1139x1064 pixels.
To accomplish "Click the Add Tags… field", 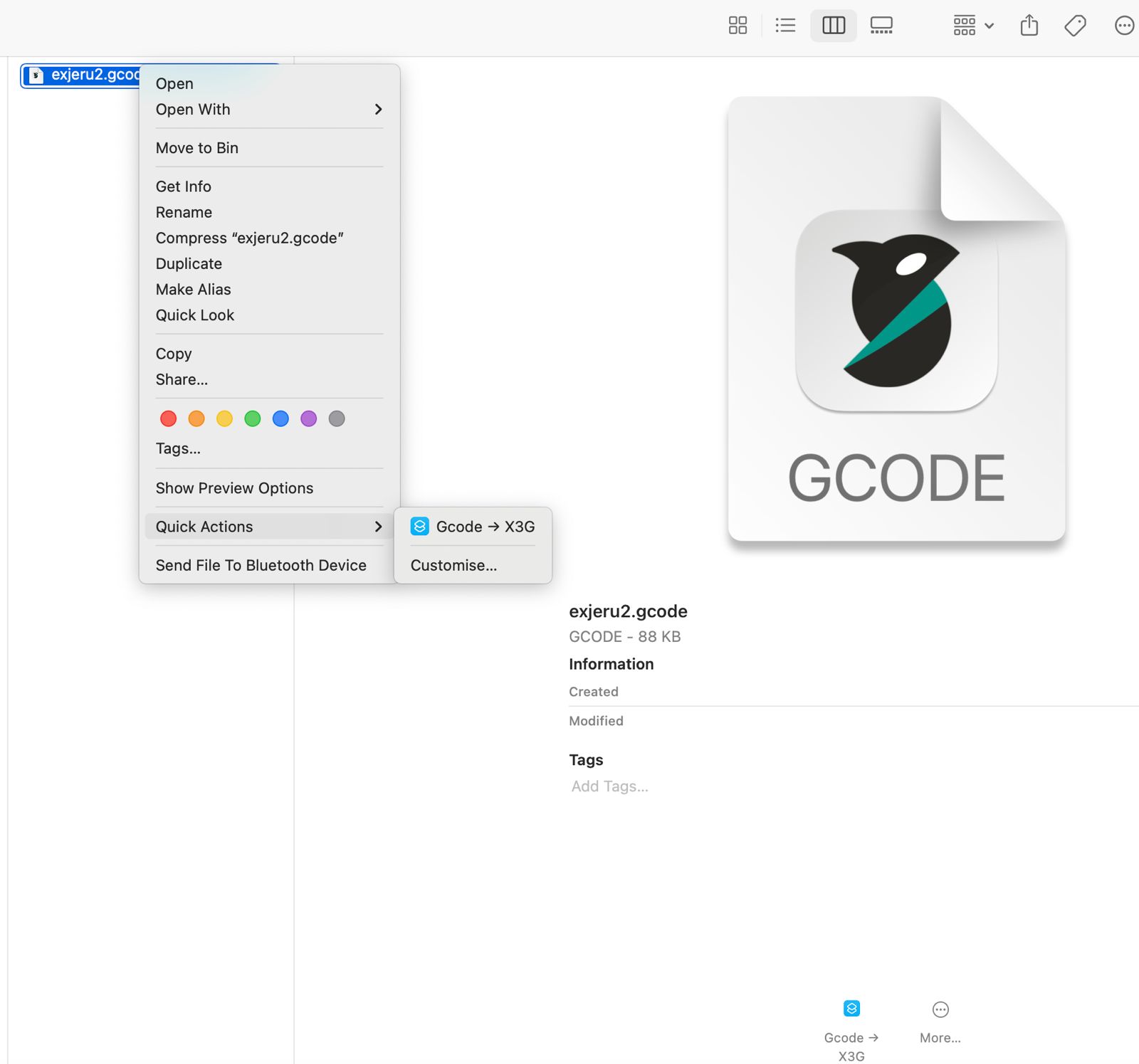I will 609,786.
